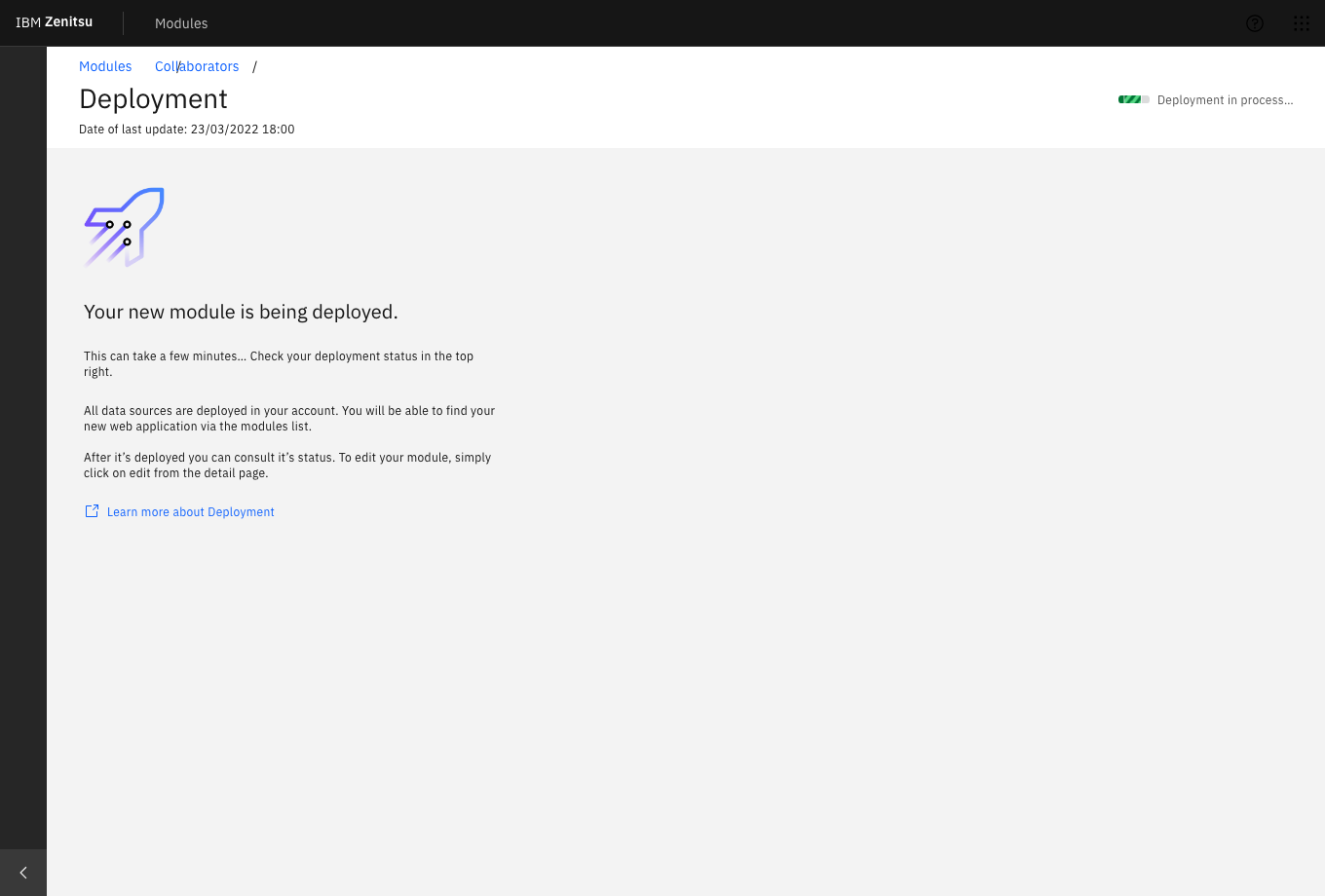Image resolution: width=1325 pixels, height=896 pixels.
Task: Go to the Modules breadcrumb link
Action: point(105,66)
